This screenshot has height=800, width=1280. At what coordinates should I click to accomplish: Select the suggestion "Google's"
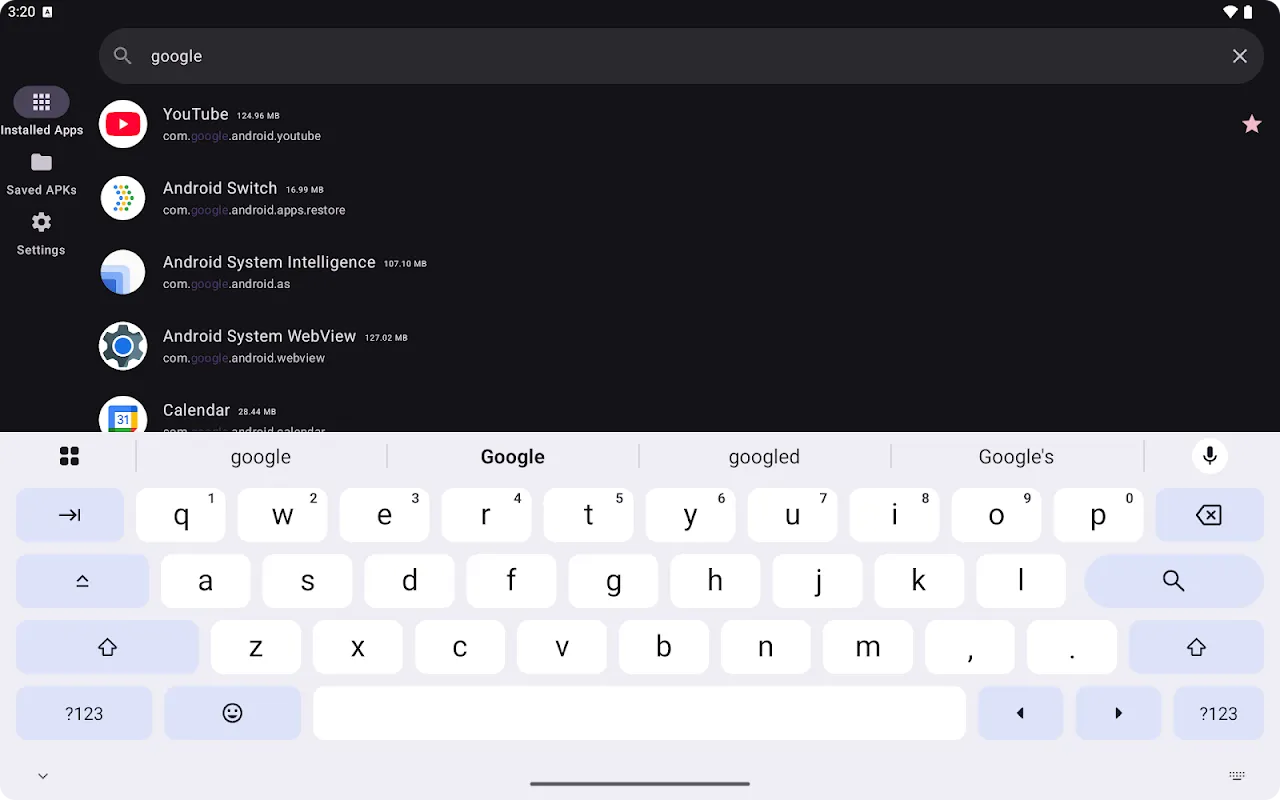1016,456
